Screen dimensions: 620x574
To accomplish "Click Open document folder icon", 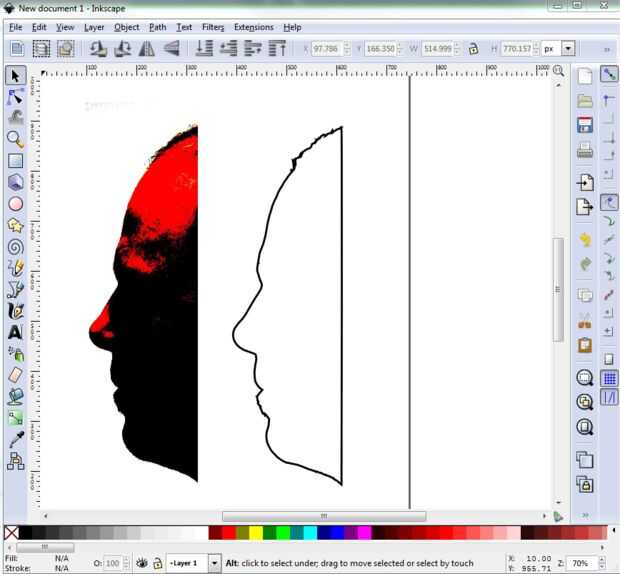I will click(585, 100).
